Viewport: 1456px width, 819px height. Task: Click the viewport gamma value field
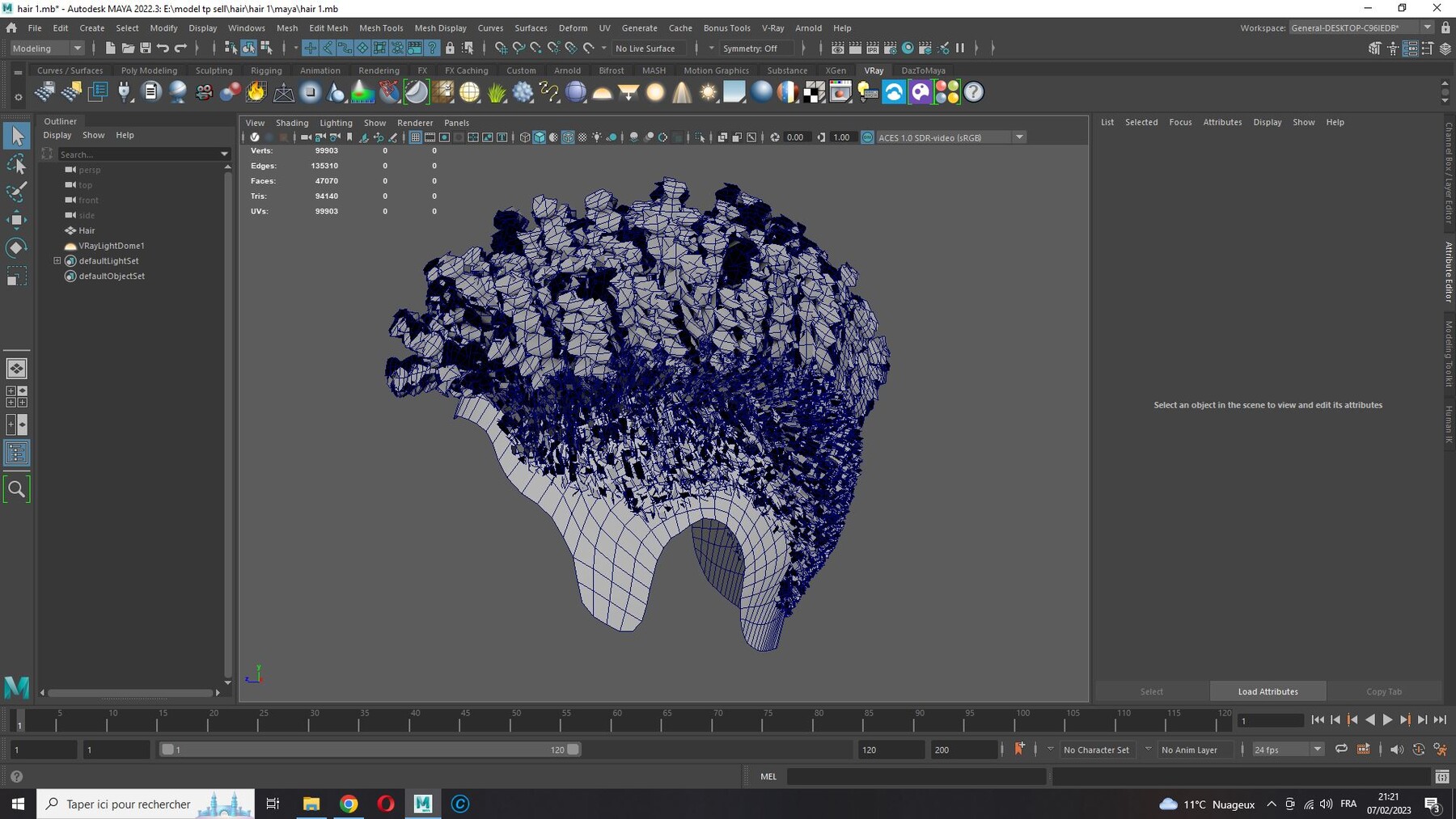tap(842, 137)
